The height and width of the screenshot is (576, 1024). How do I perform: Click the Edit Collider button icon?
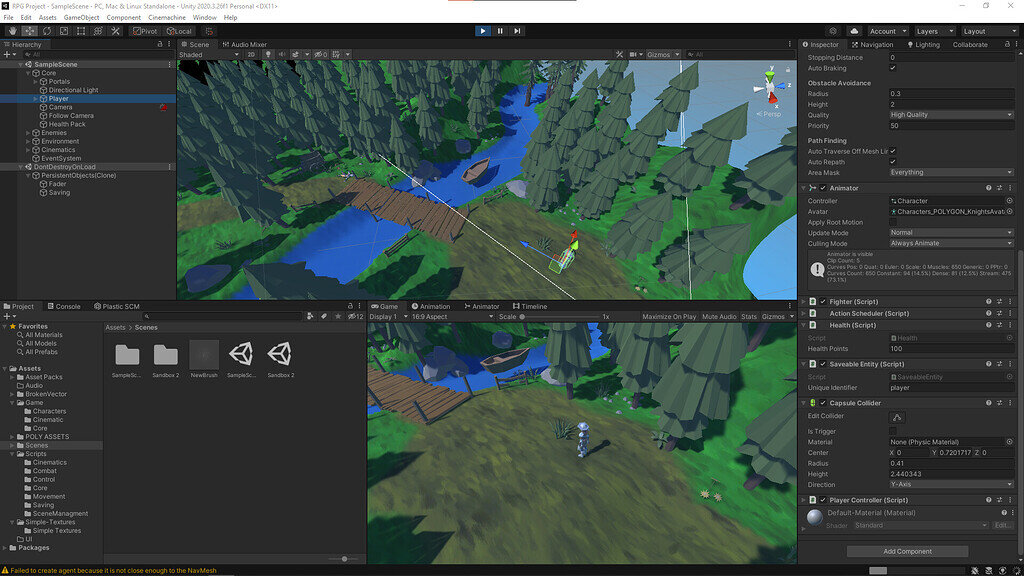tap(897, 417)
